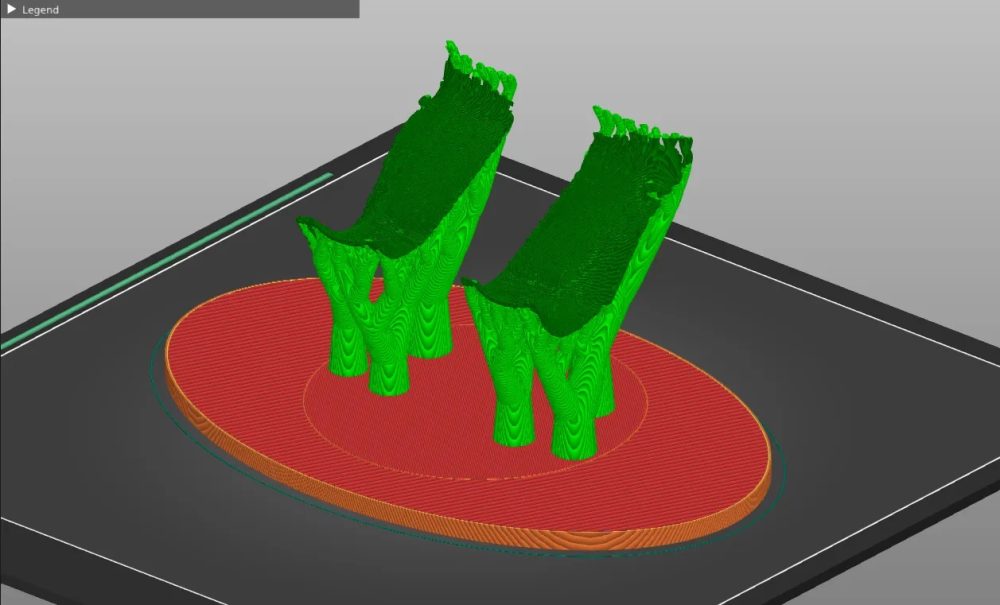
Task: Click the base of left support trunks
Action: [388, 380]
